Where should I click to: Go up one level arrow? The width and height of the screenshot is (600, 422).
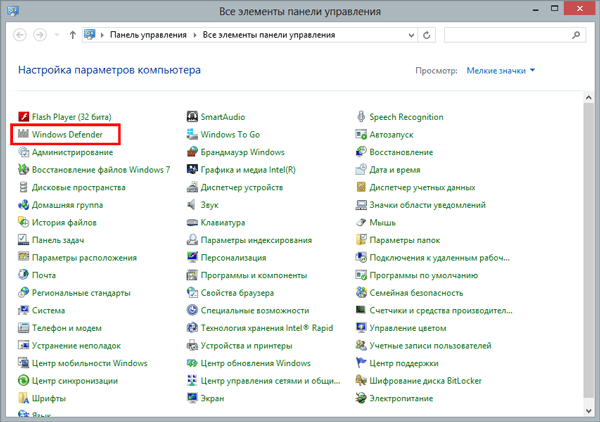tap(73, 35)
